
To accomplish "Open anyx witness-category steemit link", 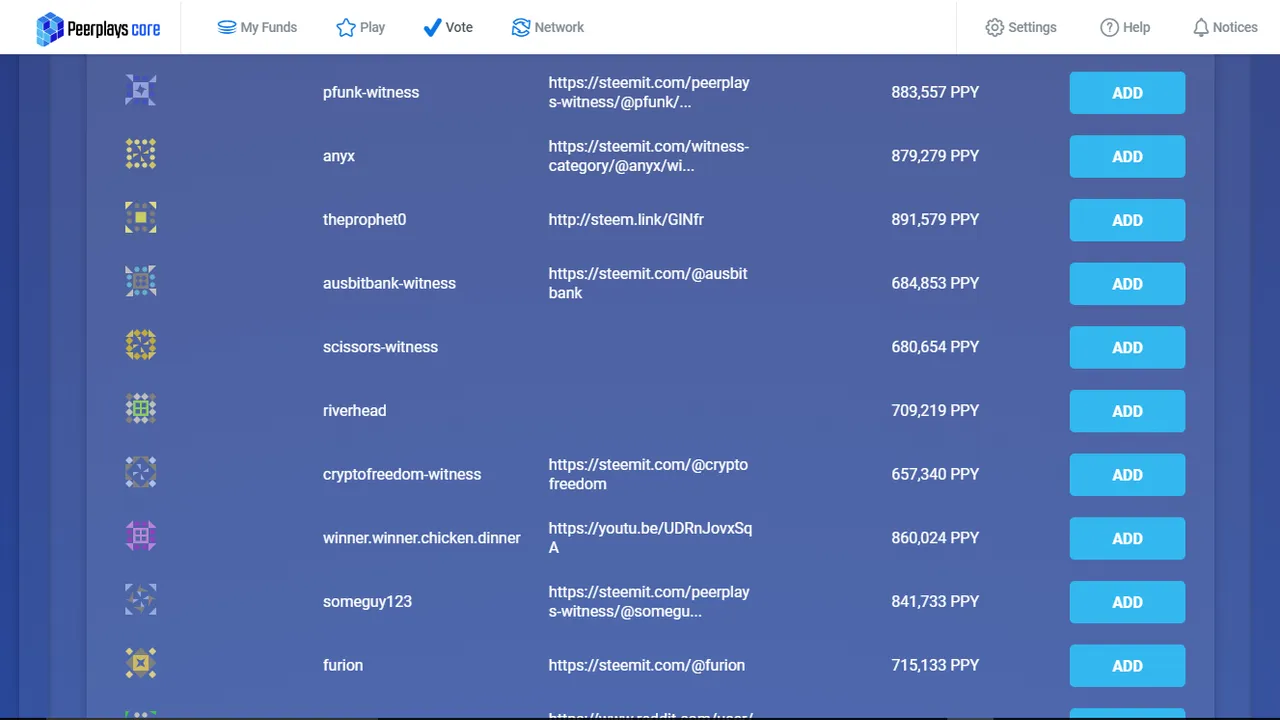I will click(649, 156).
